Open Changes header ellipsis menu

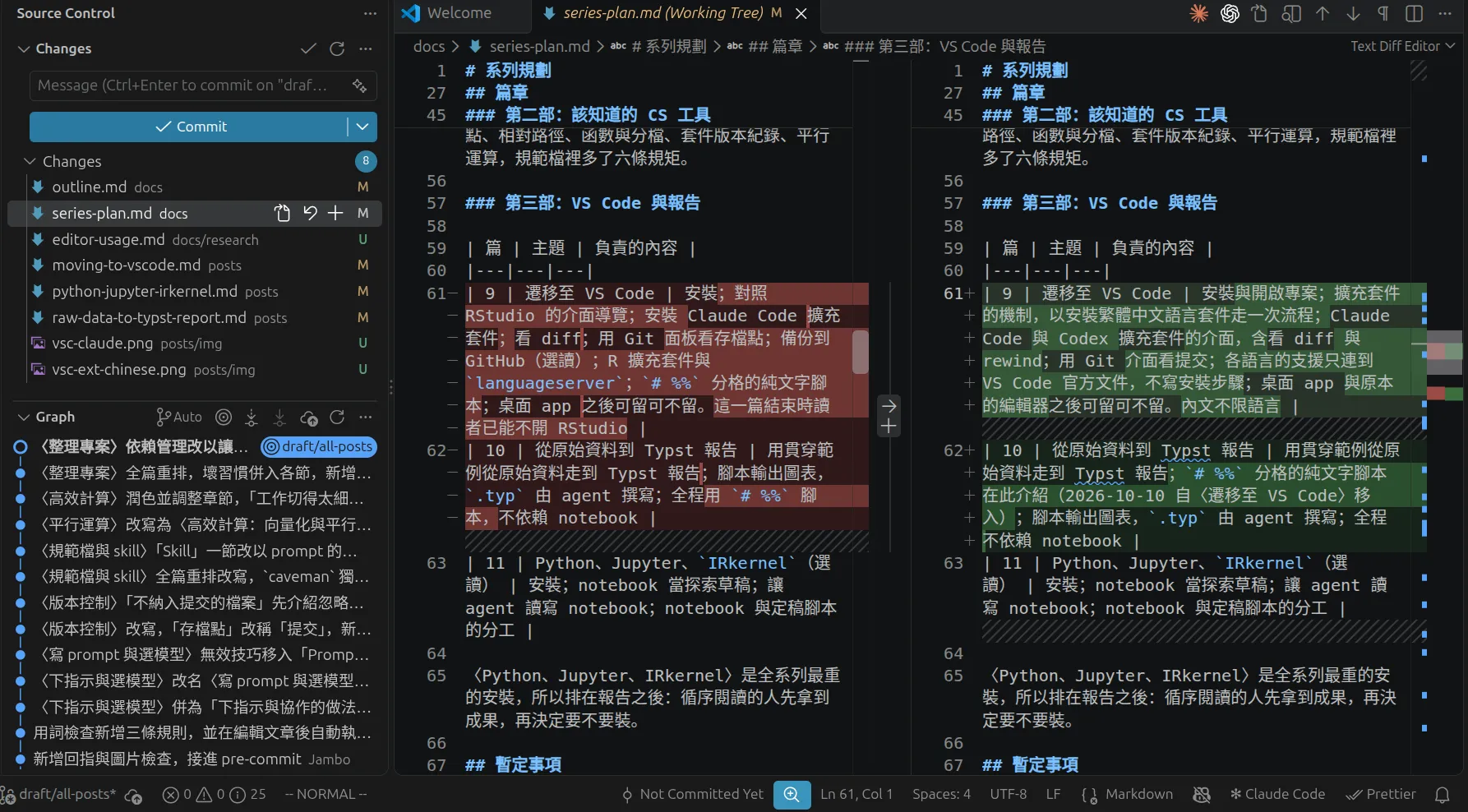366,48
